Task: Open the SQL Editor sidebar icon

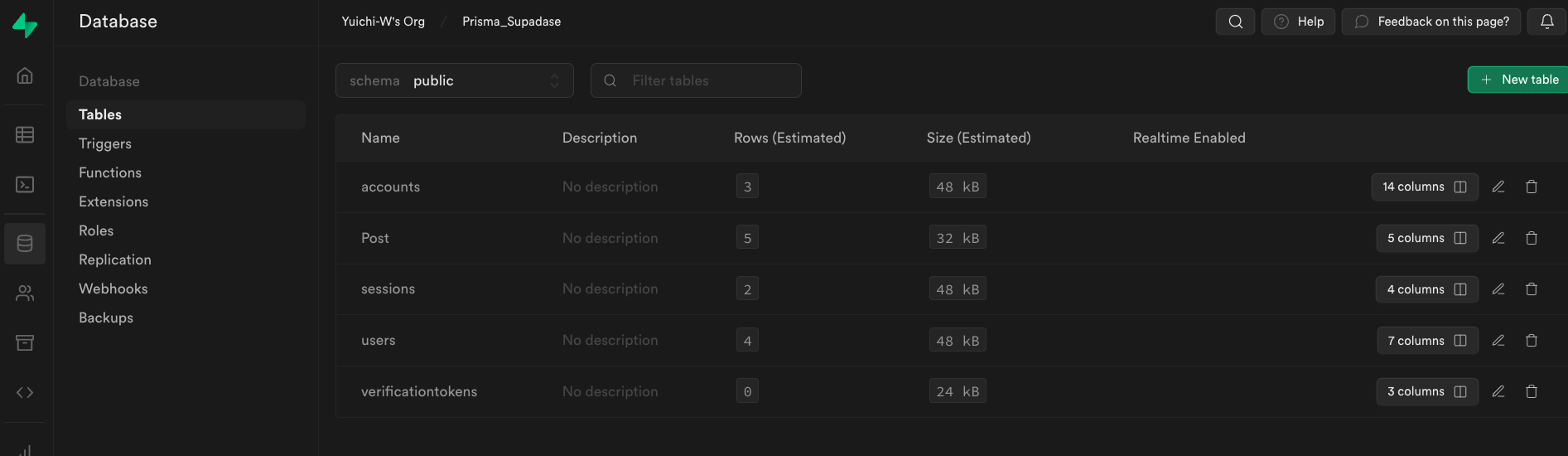Action: click(25, 184)
